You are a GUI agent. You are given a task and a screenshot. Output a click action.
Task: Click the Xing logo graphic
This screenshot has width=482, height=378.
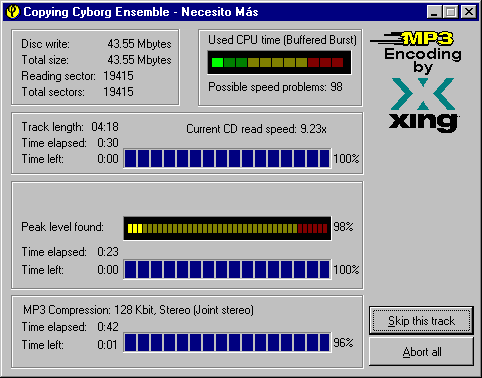click(x=423, y=105)
